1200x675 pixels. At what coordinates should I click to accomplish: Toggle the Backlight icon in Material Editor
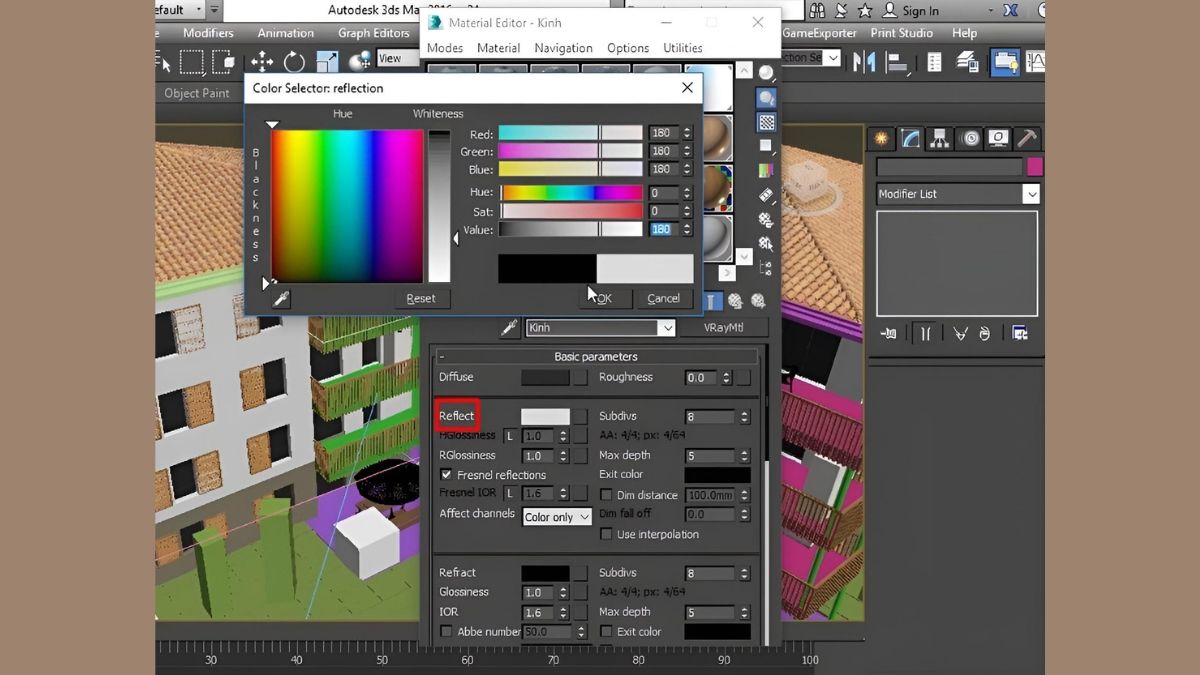tap(767, 98)
